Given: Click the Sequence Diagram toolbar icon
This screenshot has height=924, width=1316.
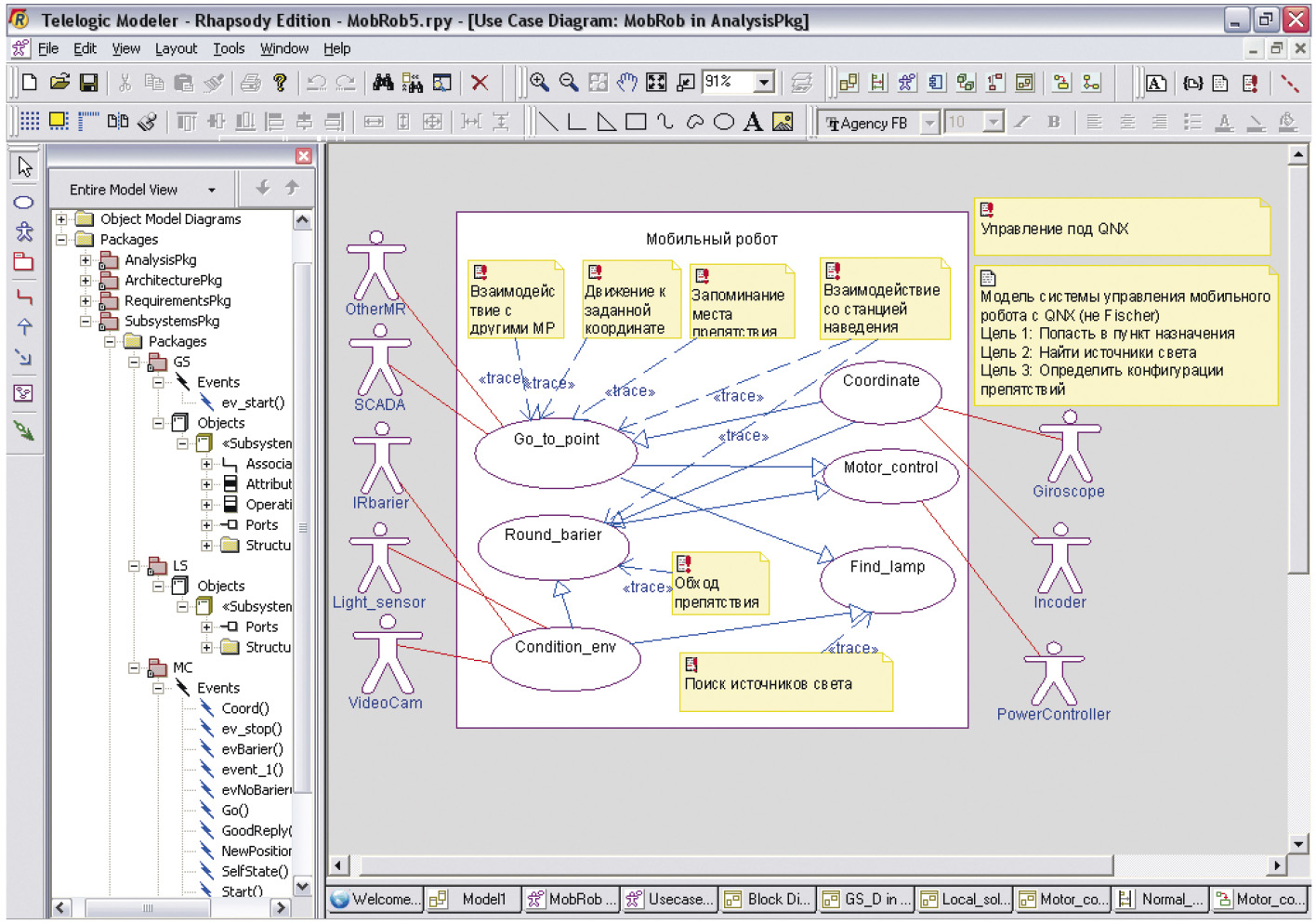Looking at the screenshot, I should coord(877,83).
